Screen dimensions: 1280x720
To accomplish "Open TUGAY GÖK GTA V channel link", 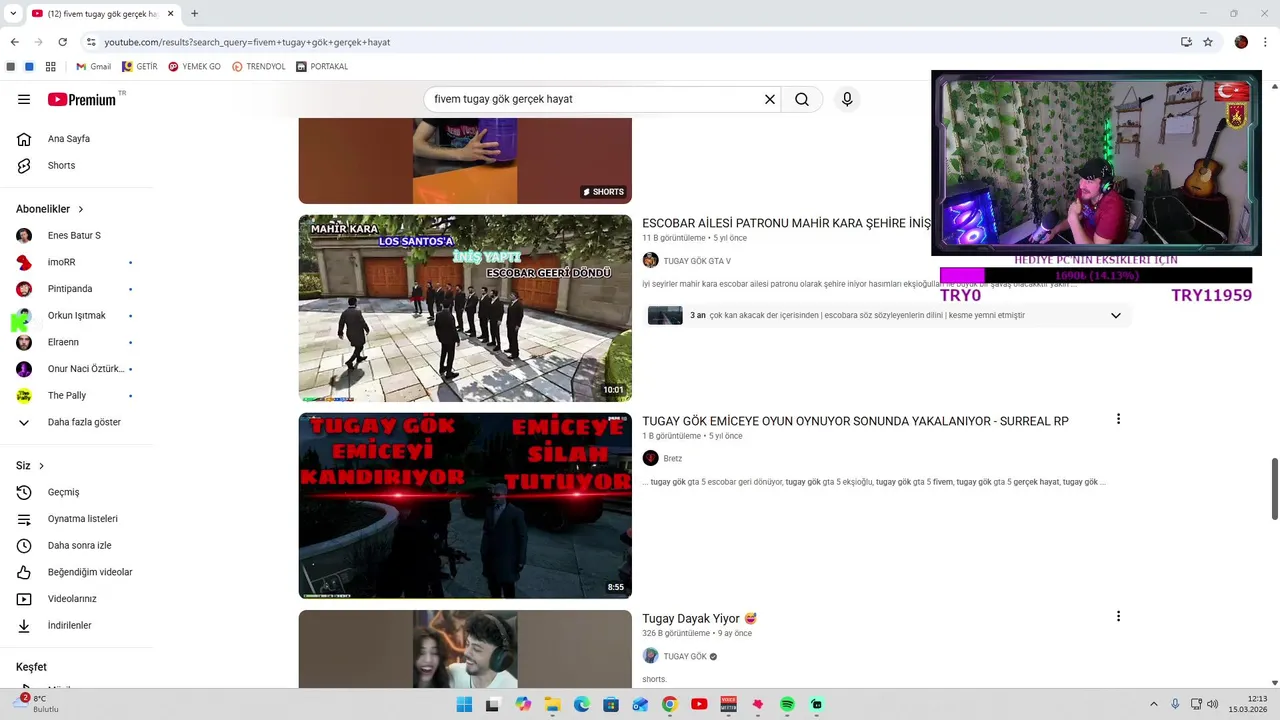I will point(697,261).
